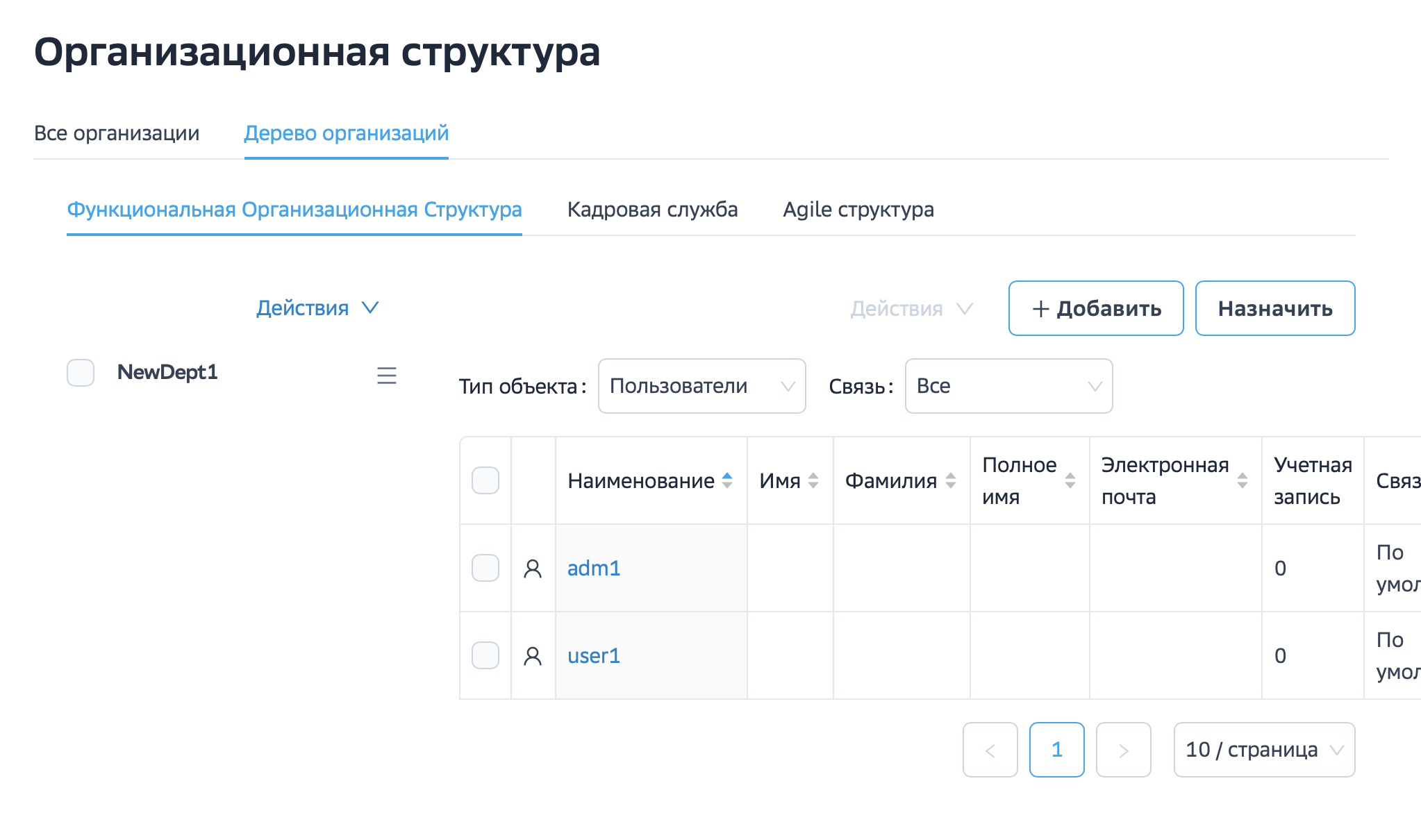The image size is (1421, 840).
Task: Sort by Наименование column arrows
Action: pyautogui.click(x=727, y=480)
